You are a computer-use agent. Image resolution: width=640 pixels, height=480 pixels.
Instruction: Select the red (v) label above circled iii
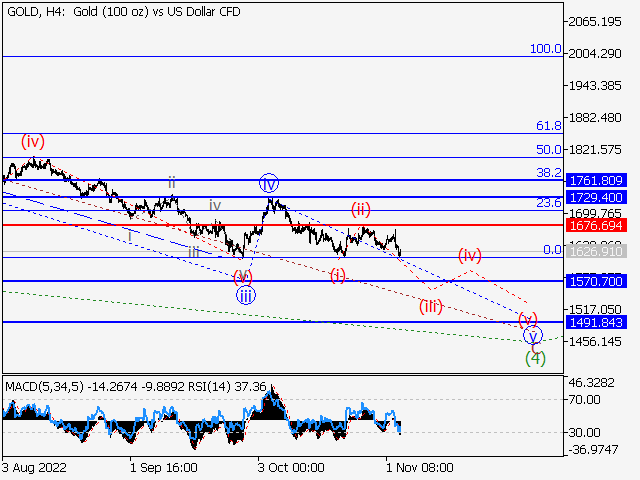(243, 276)
